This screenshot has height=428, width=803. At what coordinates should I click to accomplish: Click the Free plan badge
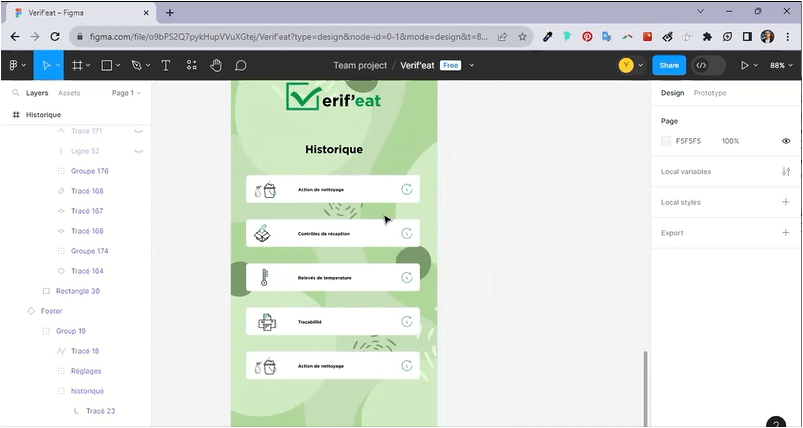(x=451, y=65)
